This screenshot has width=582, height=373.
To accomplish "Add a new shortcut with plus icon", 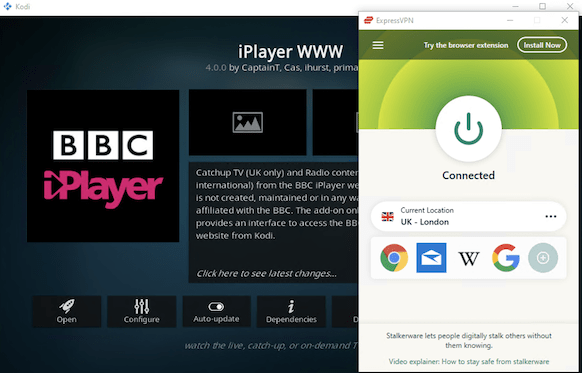I will (x=543, y=258).
